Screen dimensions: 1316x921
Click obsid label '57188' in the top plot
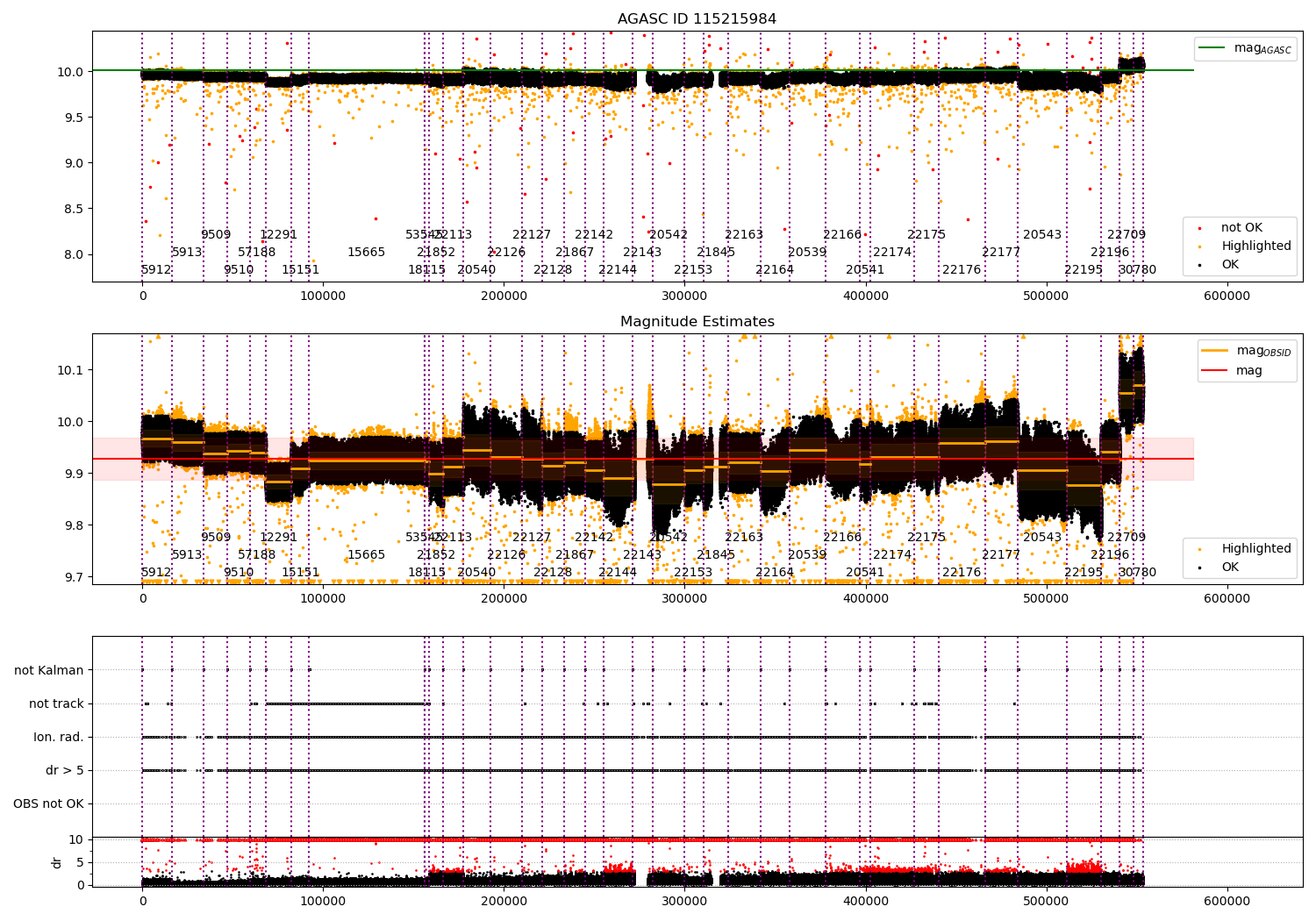point(257,253)
